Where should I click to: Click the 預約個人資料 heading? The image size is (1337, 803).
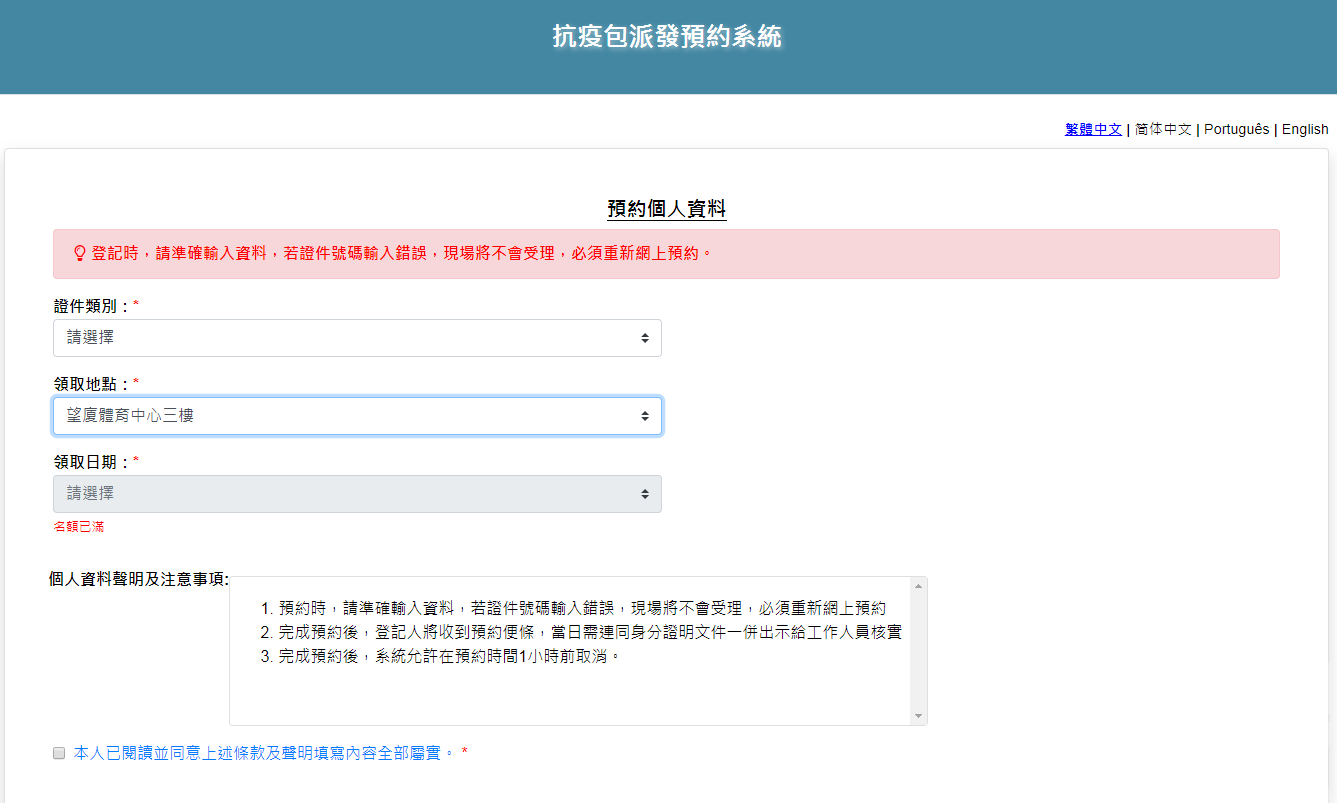pyautogui.click(x=667, y=209)
